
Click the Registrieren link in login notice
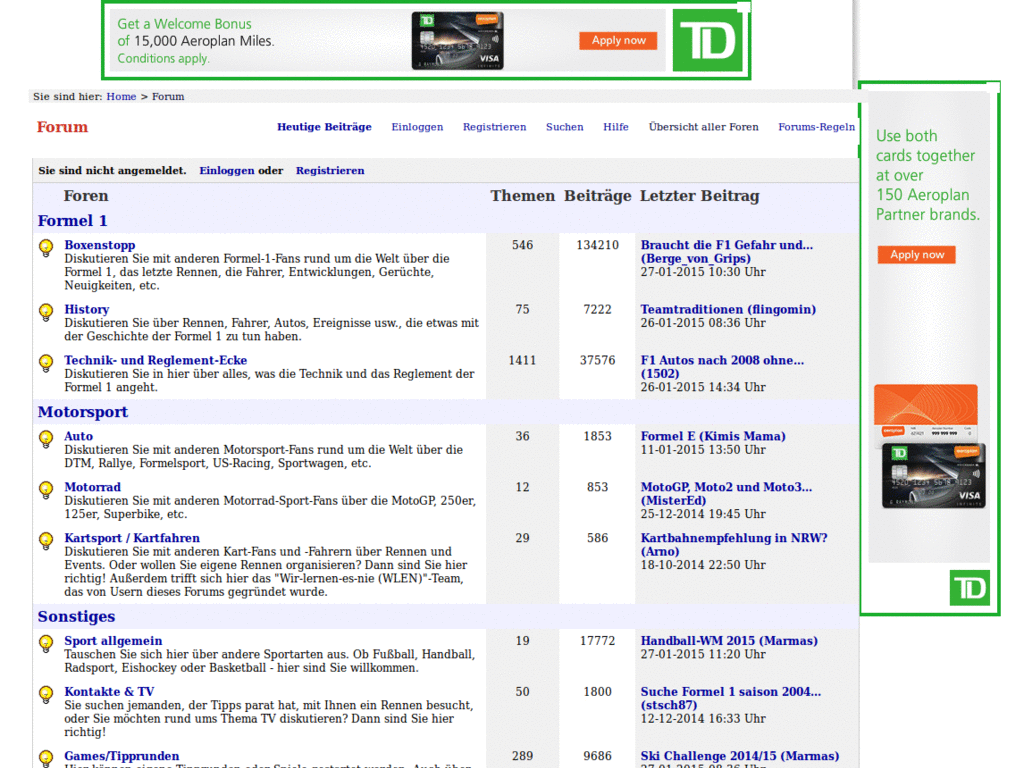tap(330, 170)
